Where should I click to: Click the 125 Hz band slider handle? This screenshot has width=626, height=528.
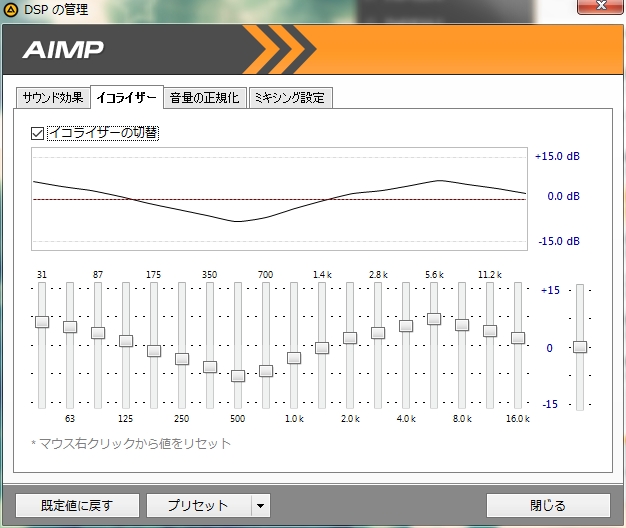click(126, 341)
